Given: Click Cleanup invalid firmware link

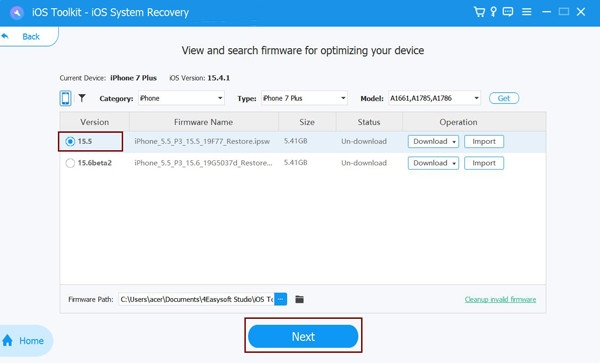Looking at the screenshot, I should pyautogui.click(x=500, y=299).
